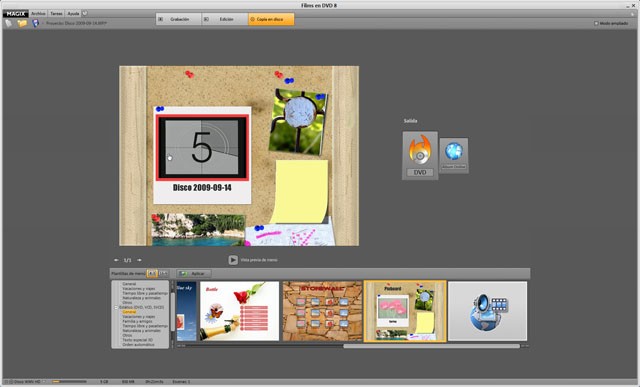
Task: Play the menu preview (Vista previa)
Action: (x=233, y=260)
